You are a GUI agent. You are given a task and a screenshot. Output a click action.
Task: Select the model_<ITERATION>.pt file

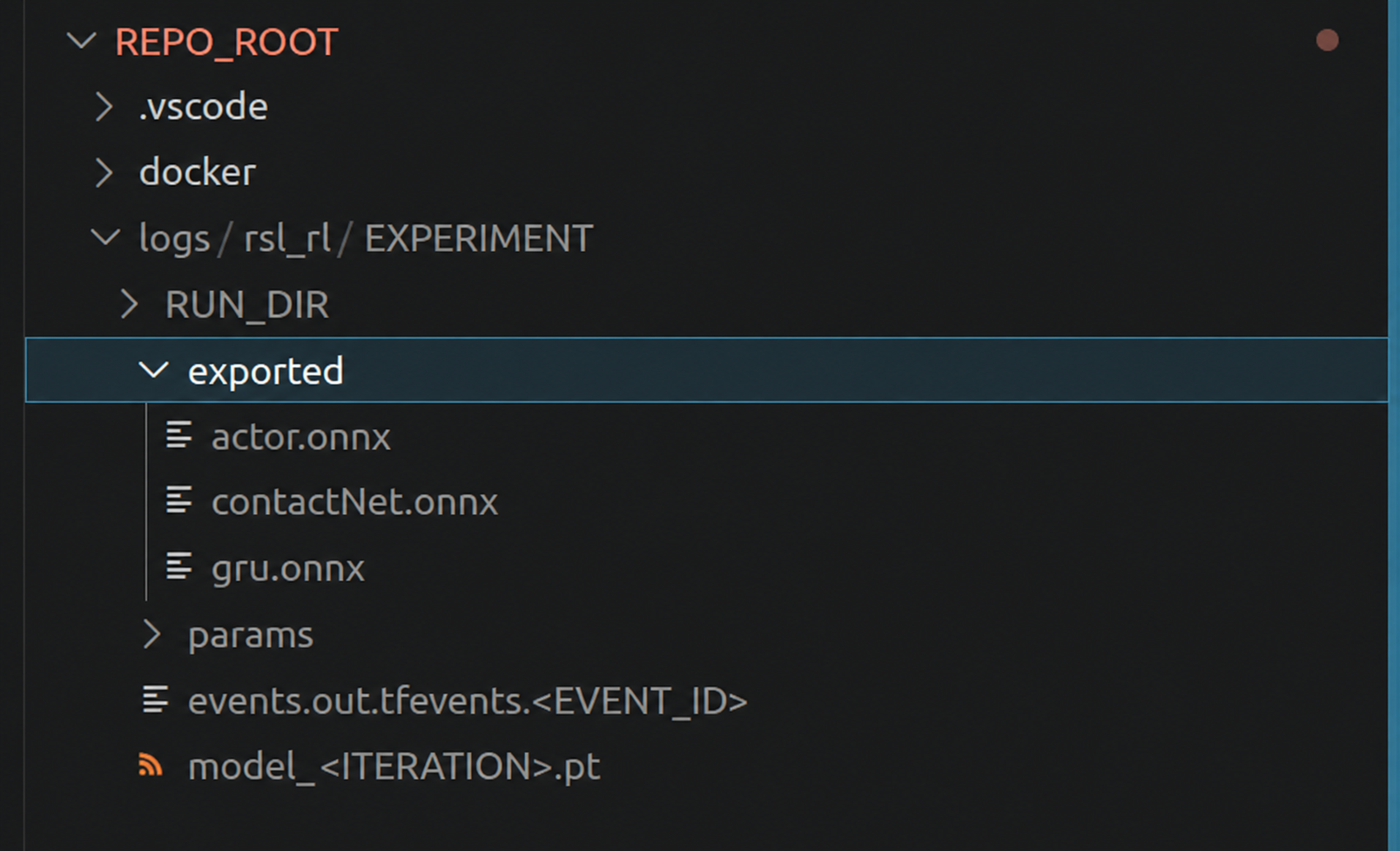point(394,767)
